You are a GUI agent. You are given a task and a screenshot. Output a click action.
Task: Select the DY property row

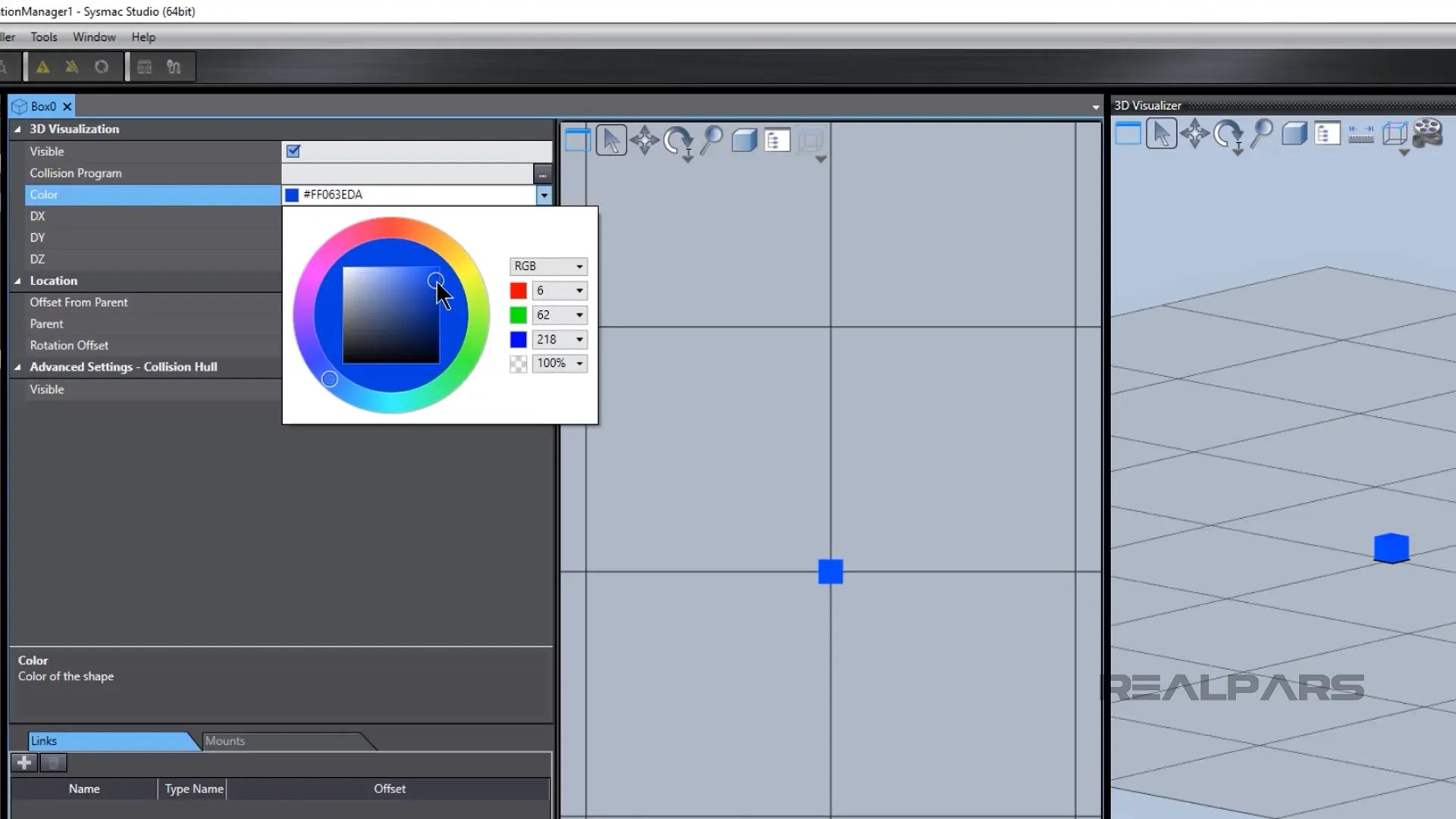click(152, 237)
